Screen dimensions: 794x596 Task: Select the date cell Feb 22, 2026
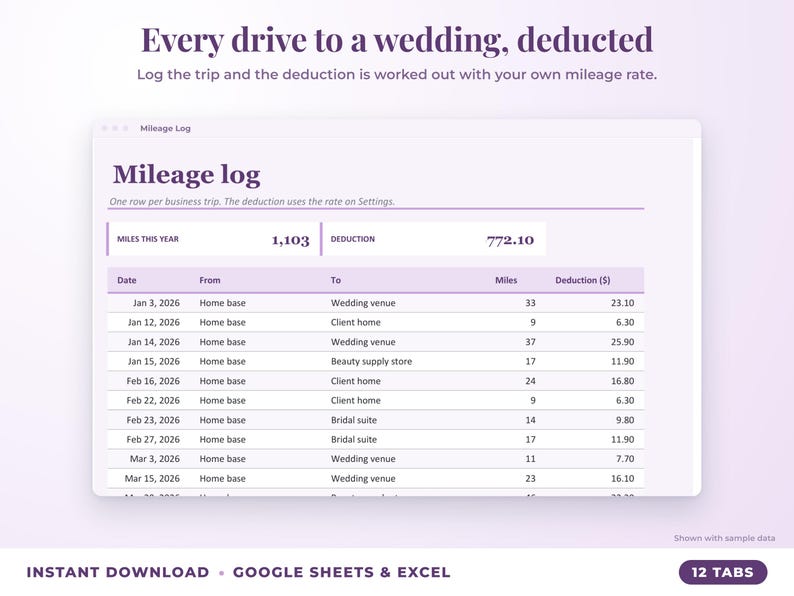(153, 400)
